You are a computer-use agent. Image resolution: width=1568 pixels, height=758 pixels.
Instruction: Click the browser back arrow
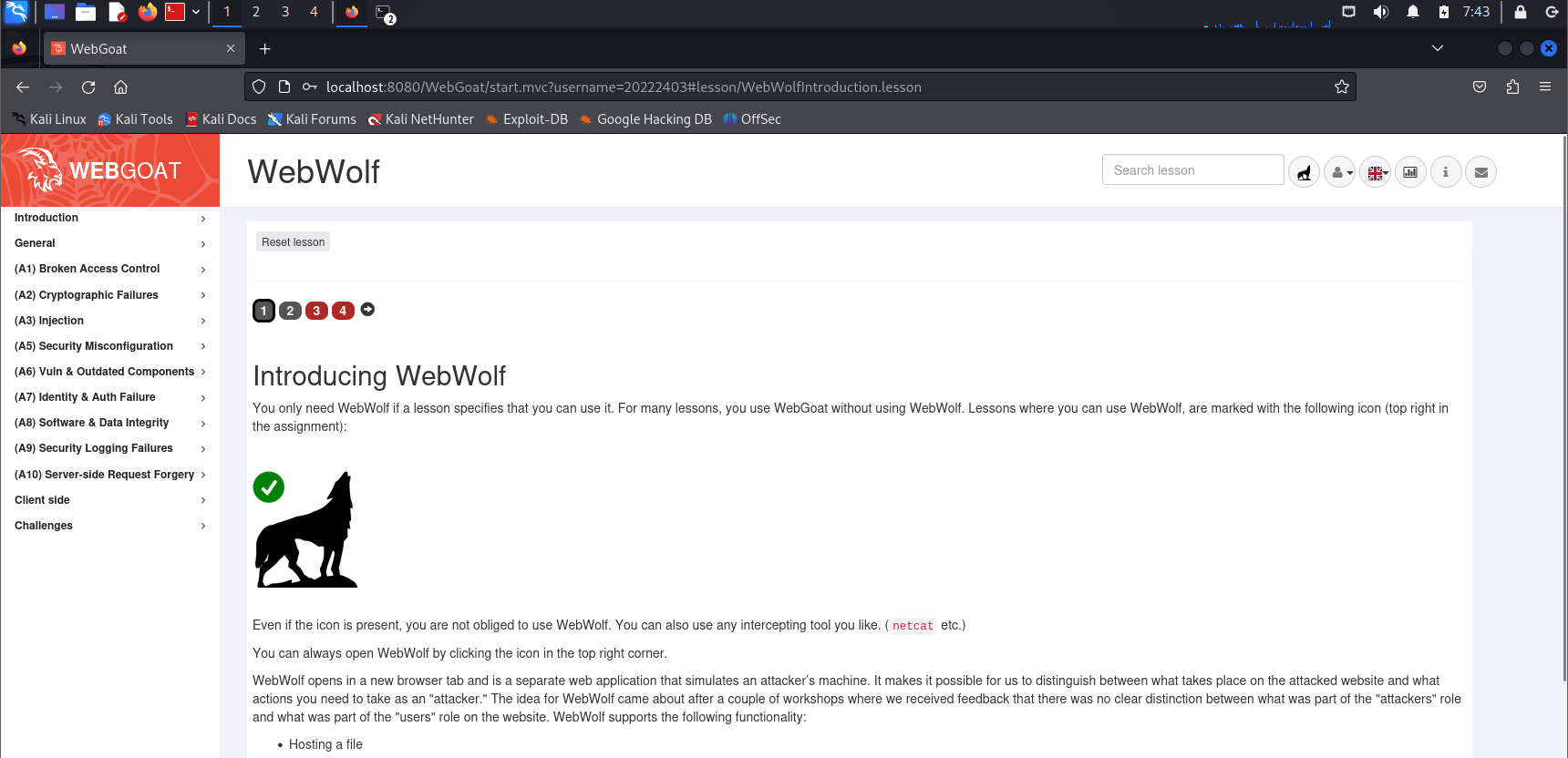point(23,87)
